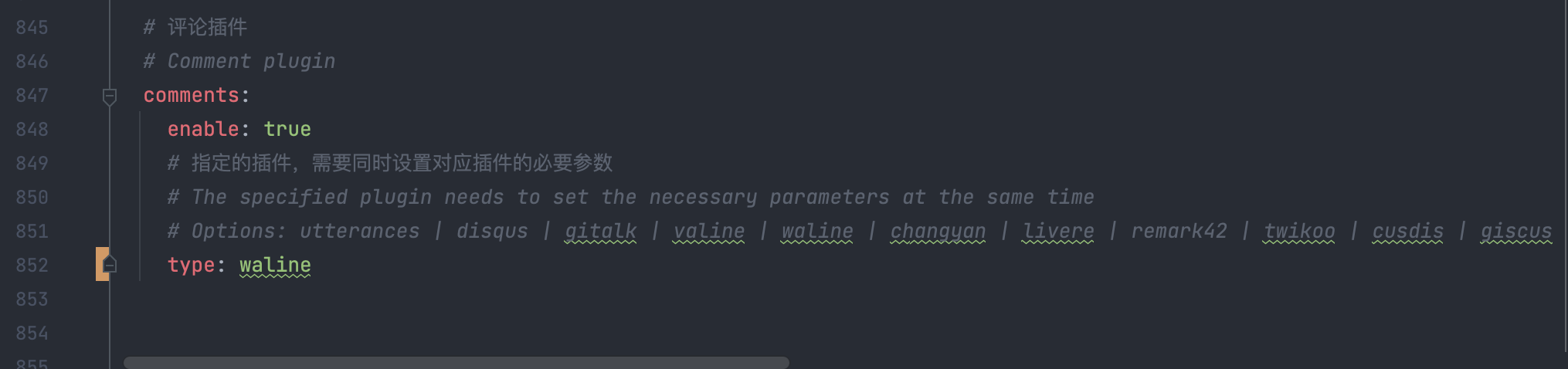Click the 'waline' value after type
Image resolution: width=1568 pixels, height=369 pixels.
275,265
